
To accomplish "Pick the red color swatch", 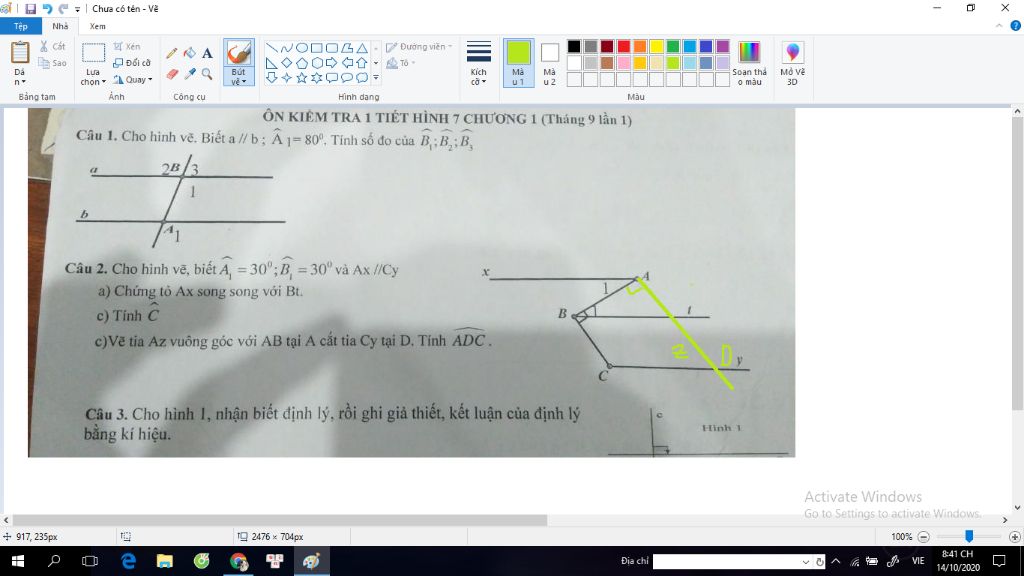I will [x=624, y=46].
